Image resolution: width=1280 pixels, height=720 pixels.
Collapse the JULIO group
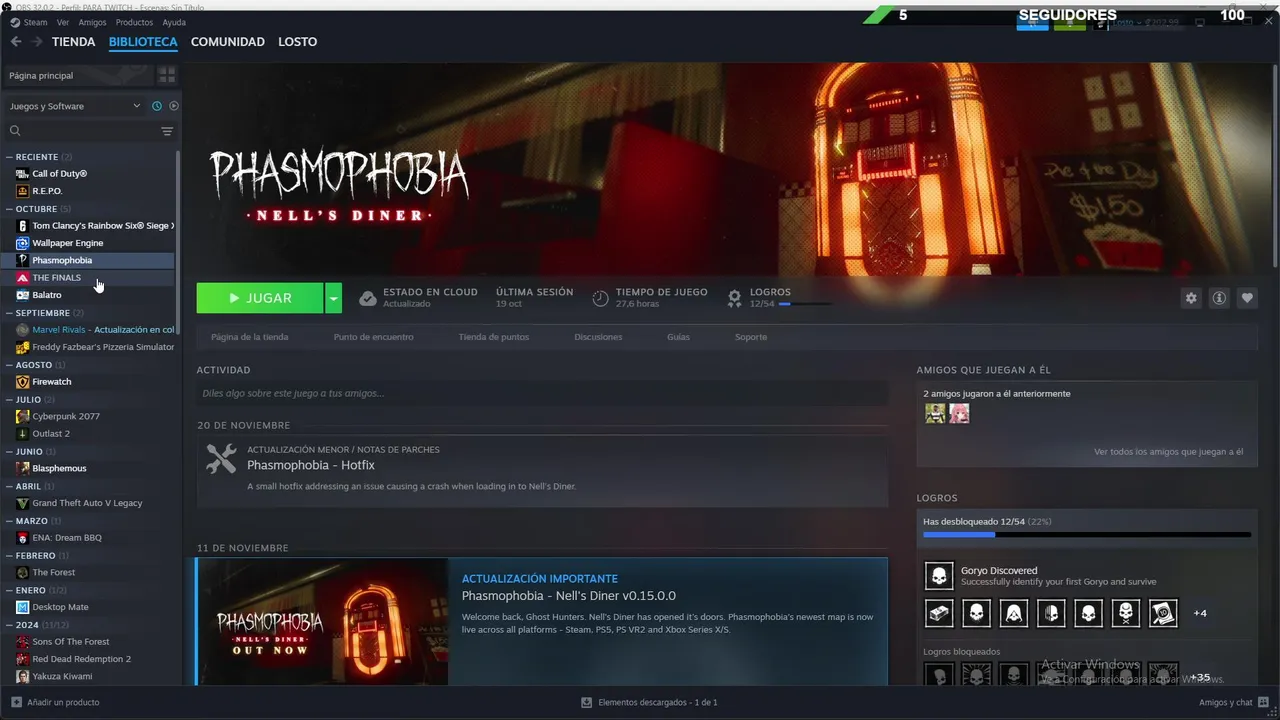[x=9, y=400]
